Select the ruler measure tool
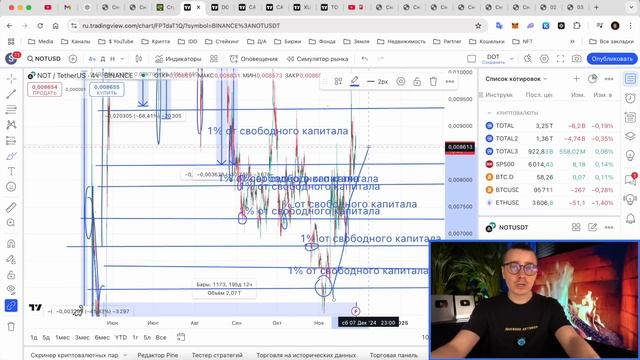The height and width of the screenshot is (360, 640). coord(11,207)
